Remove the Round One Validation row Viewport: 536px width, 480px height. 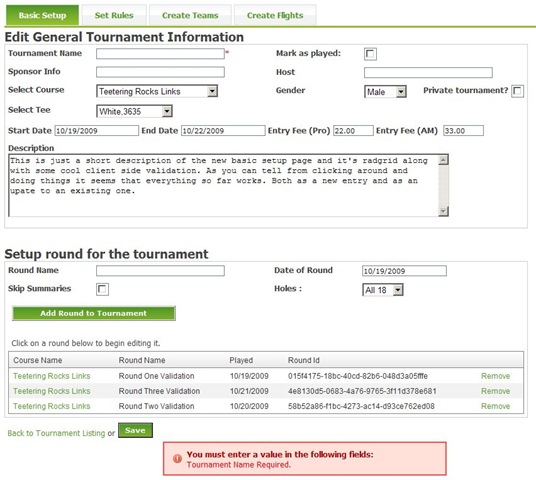pos(495,376)
